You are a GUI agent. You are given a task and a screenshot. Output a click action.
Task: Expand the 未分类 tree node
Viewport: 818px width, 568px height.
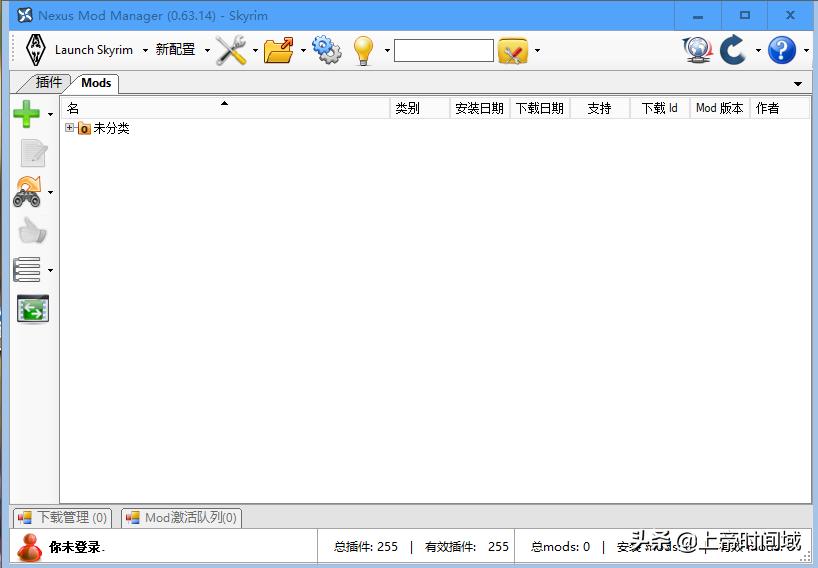click(69, 127)
